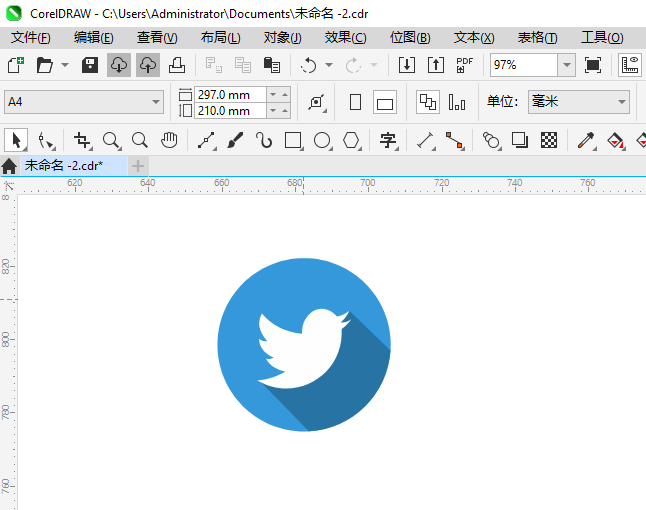Open a file with the folder icon
The width and height of the screenshot is (646, 510).
(x=44, y=65)
